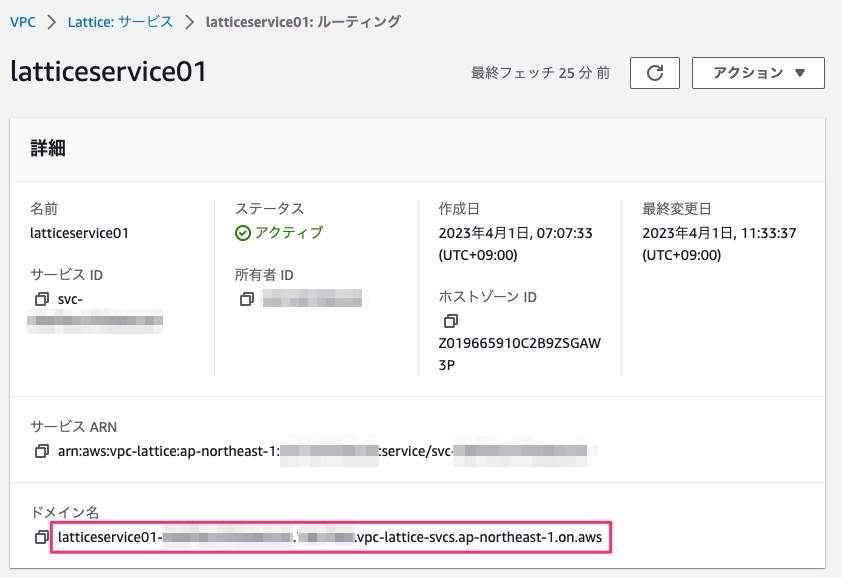Copy the hosted zone ID
The width and height of the screenshot is (842, 578).
point(451,321)
